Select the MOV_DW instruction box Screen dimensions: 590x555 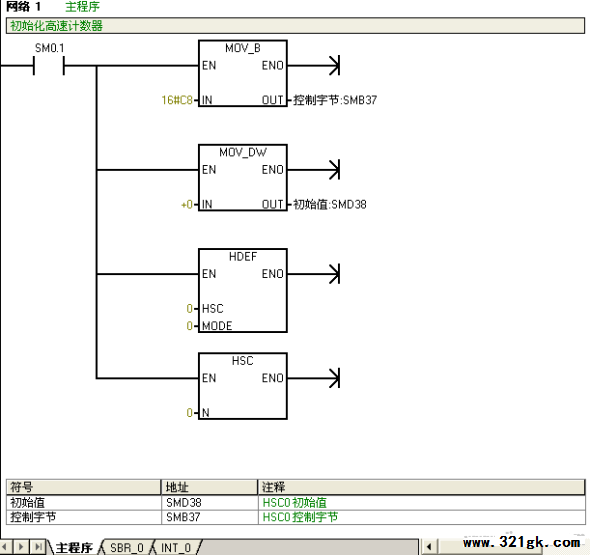point(243,178)
